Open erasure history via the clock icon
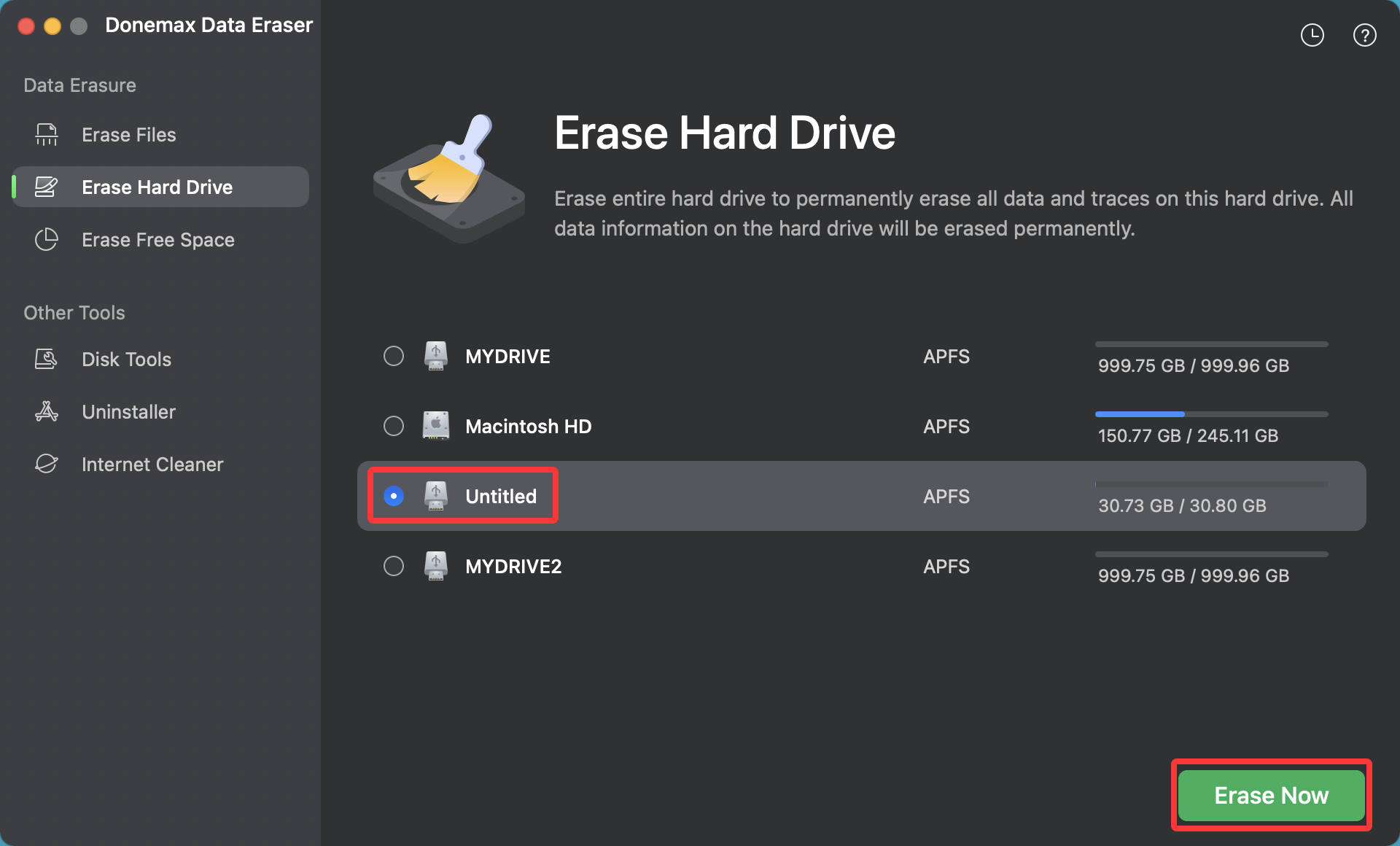Viewport: 1400px width, 846px height. [1312, 34]
